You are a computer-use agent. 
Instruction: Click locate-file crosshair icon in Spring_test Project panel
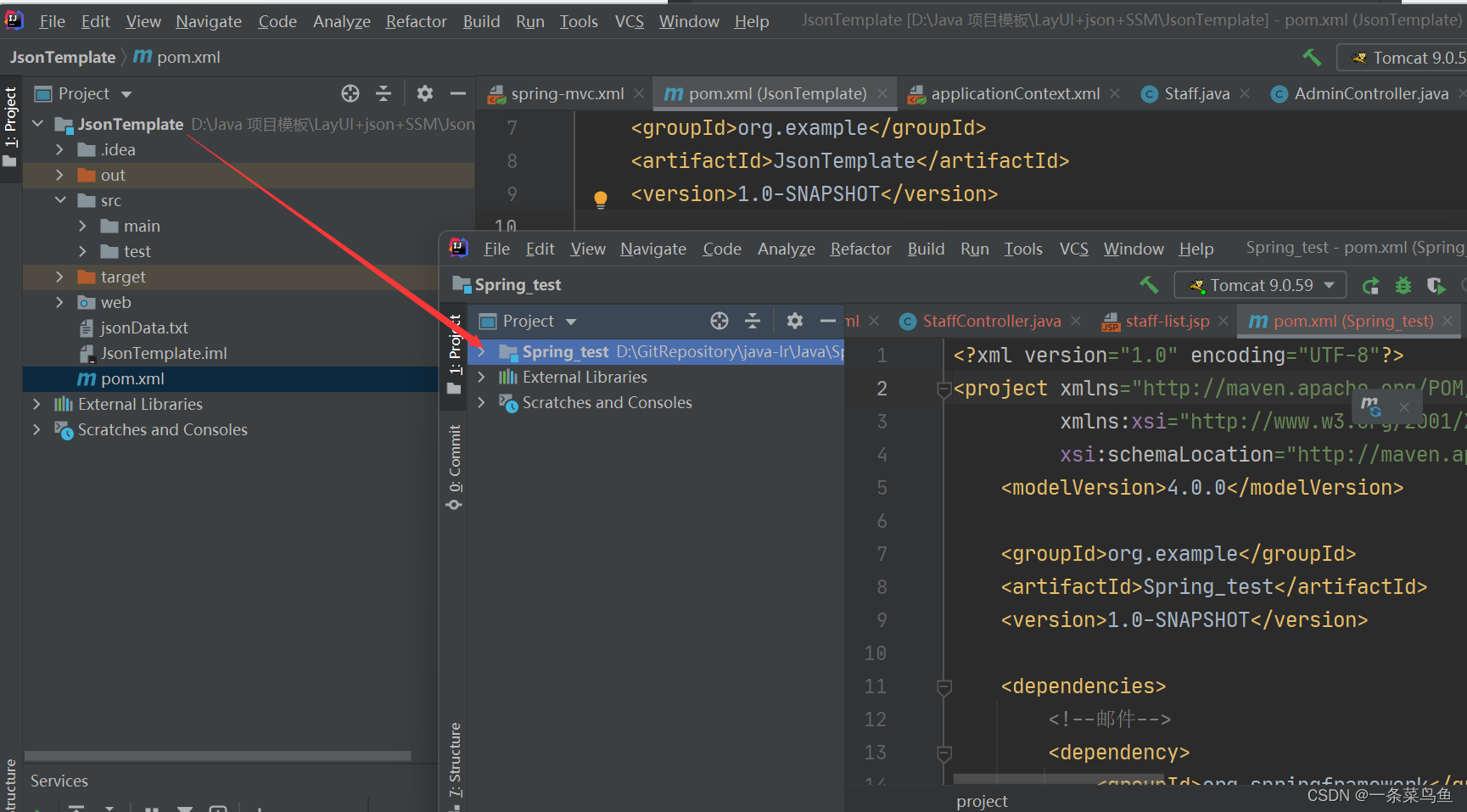click(720, 321)
